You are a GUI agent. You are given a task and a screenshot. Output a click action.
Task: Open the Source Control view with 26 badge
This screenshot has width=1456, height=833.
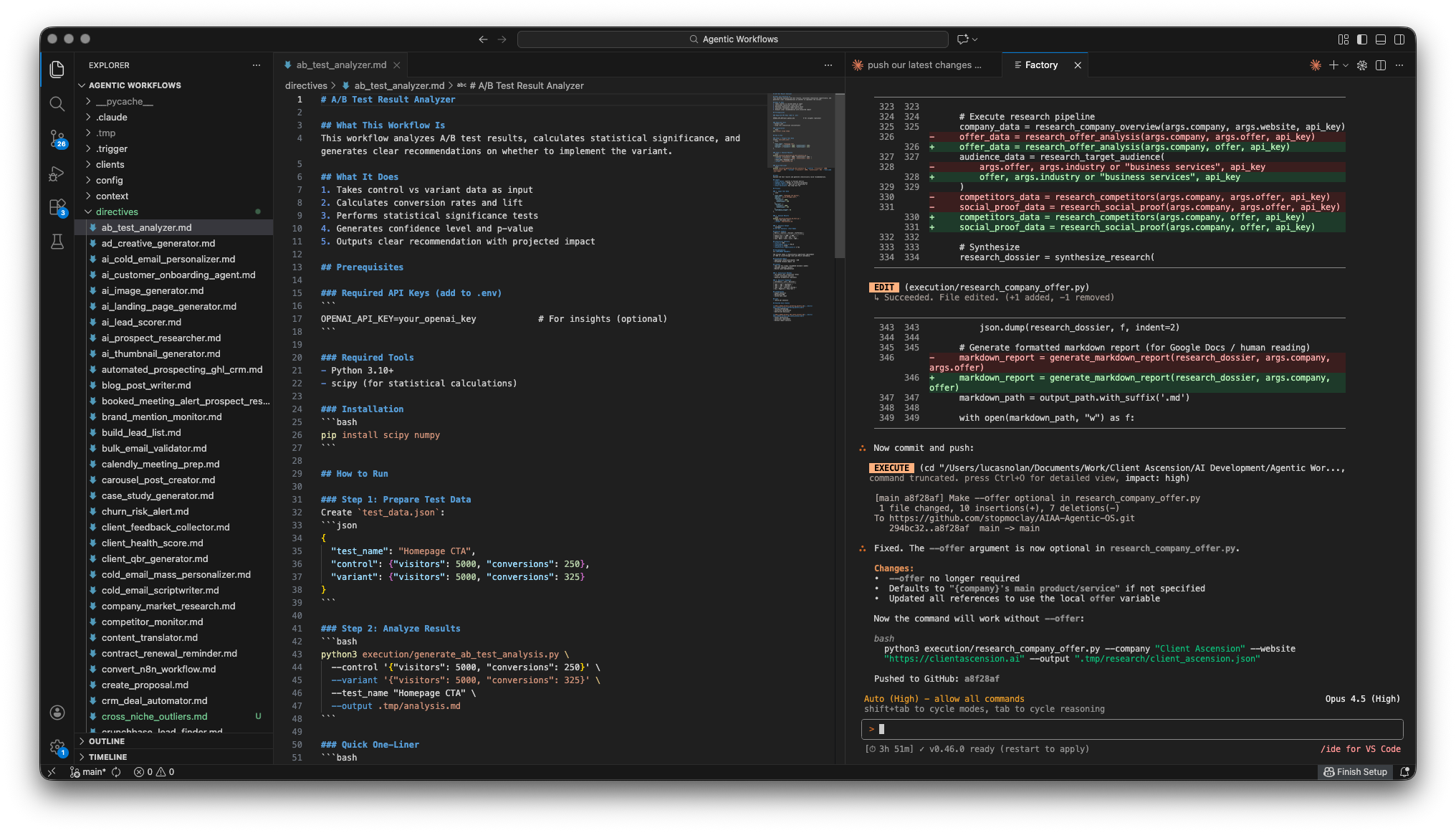click(x=57, y=138)
